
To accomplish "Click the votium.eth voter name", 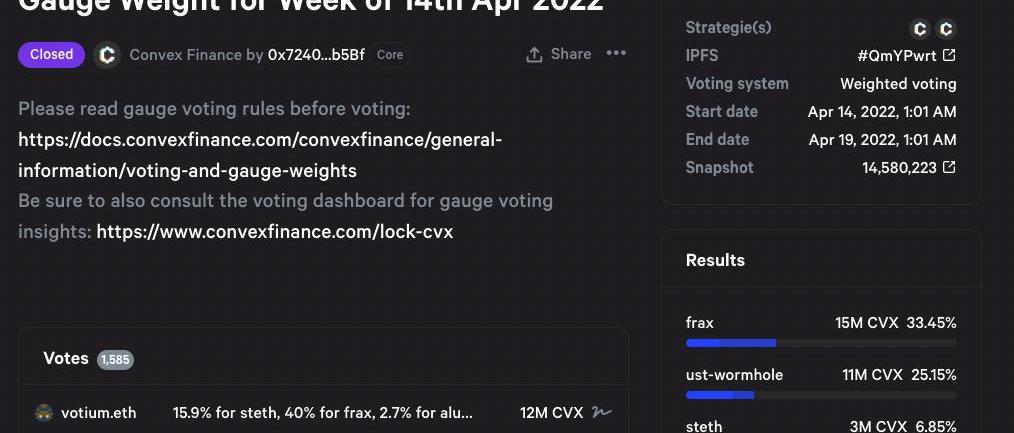I will (99, 412).
